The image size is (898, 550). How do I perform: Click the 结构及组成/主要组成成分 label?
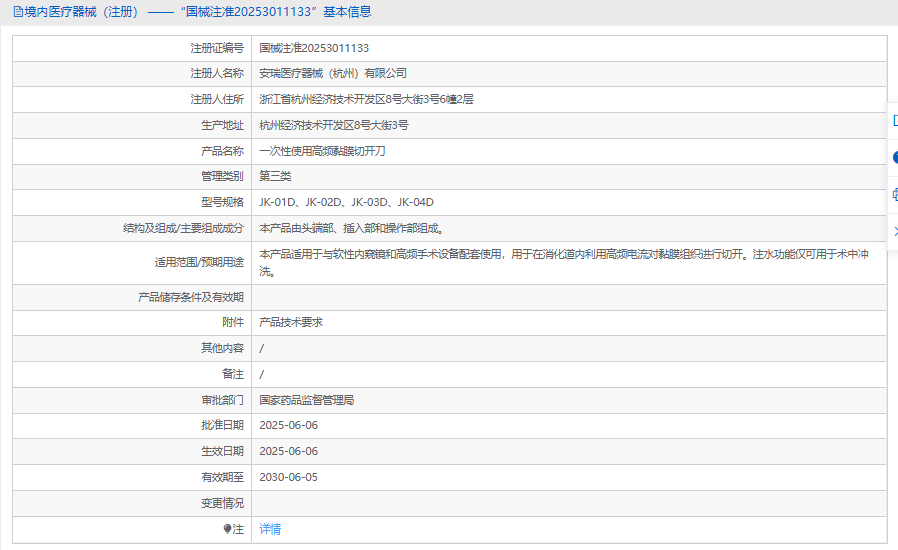coord(183,229)
